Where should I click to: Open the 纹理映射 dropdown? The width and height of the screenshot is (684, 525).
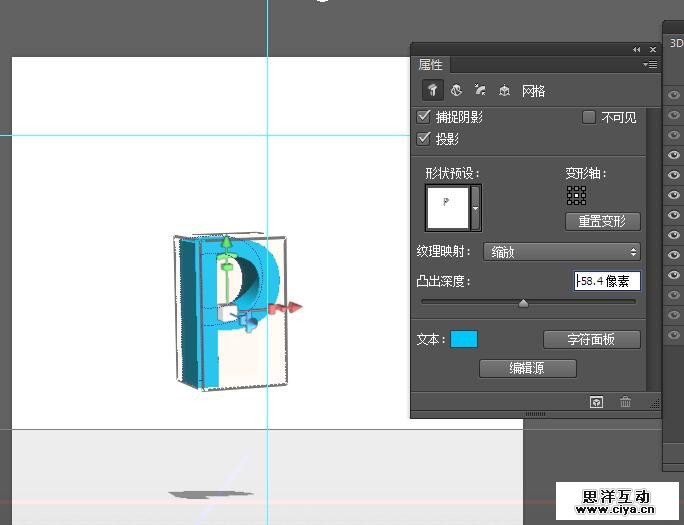pyautogui.click(x=561, y=252)
